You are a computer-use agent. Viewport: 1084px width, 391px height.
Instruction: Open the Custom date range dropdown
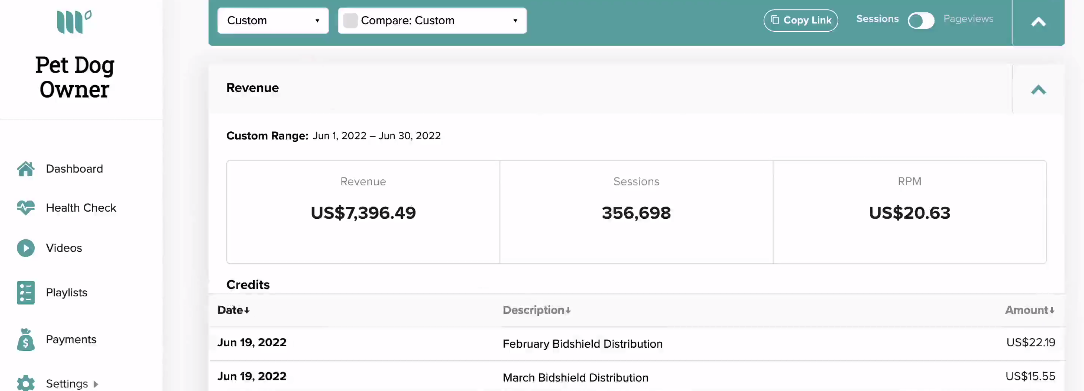[273, 20]
